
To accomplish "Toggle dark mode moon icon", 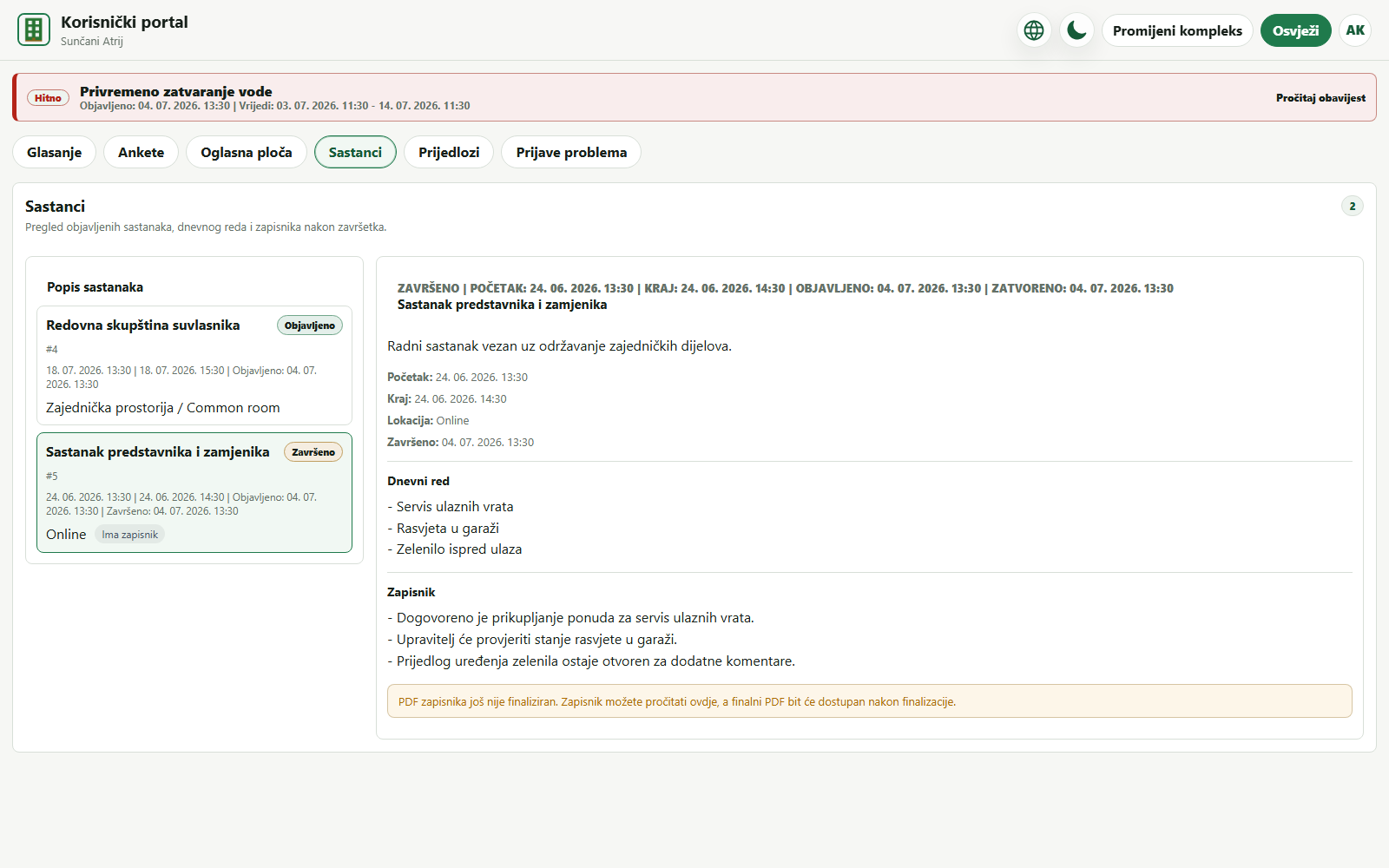I will (1076, 30).
